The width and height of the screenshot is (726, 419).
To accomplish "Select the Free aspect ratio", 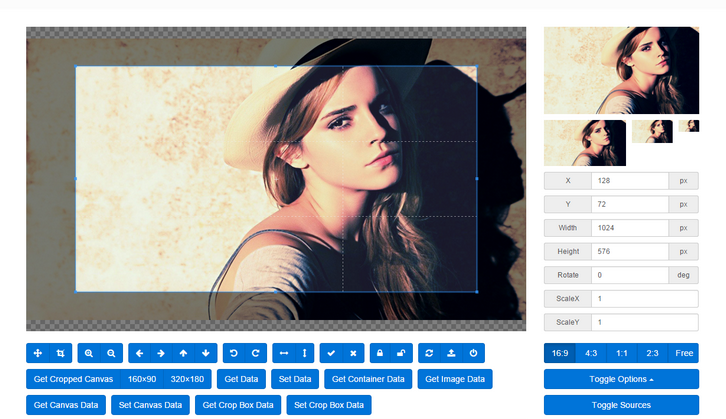I will [x=684, y=353].
